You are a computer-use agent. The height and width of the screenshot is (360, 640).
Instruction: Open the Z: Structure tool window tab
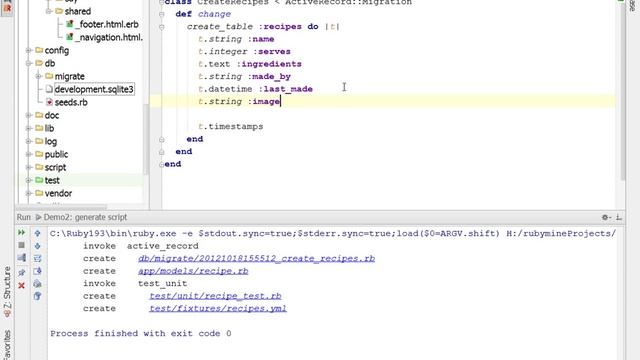(7, 291)
